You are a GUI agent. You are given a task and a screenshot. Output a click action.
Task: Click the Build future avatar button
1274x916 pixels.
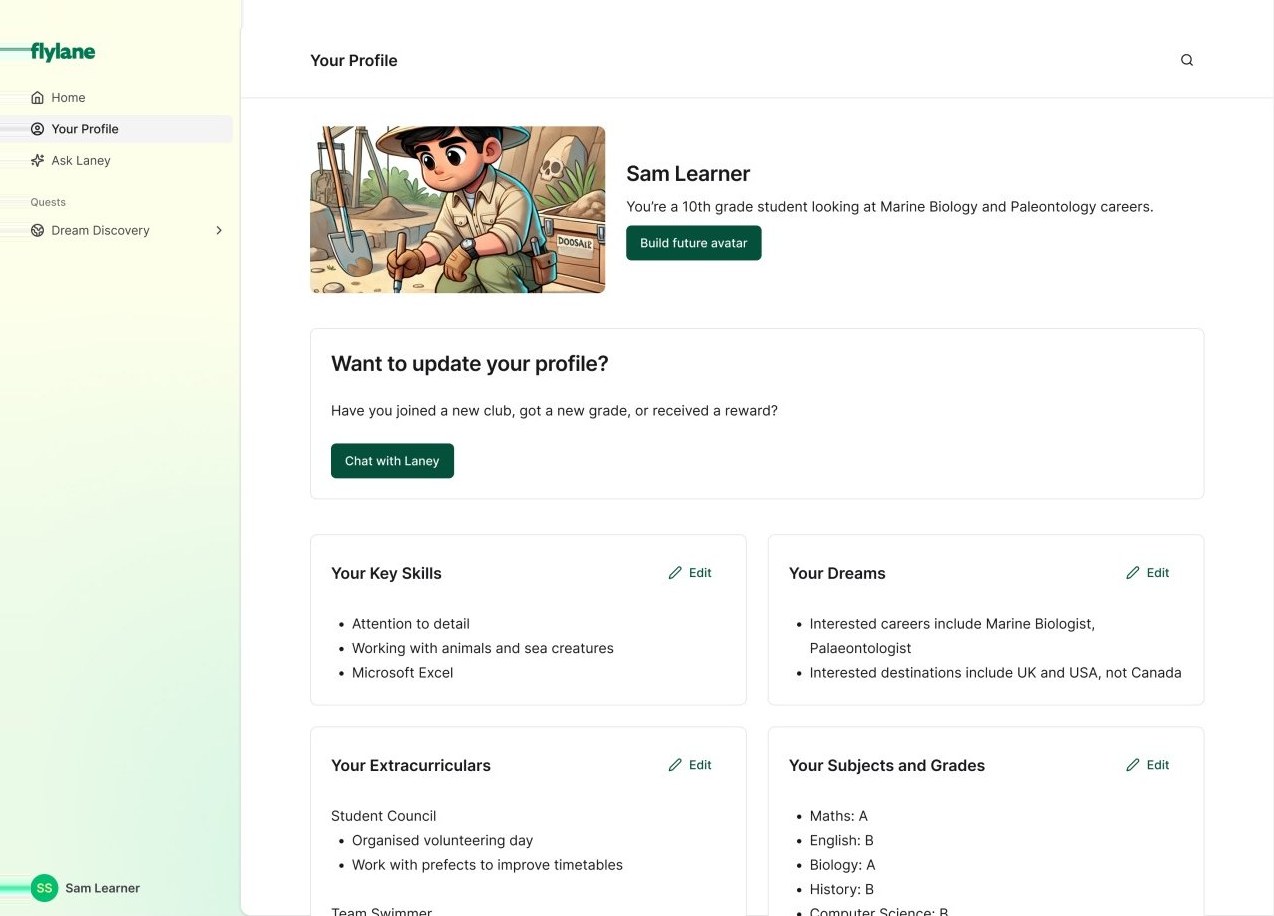coord(694,243)
